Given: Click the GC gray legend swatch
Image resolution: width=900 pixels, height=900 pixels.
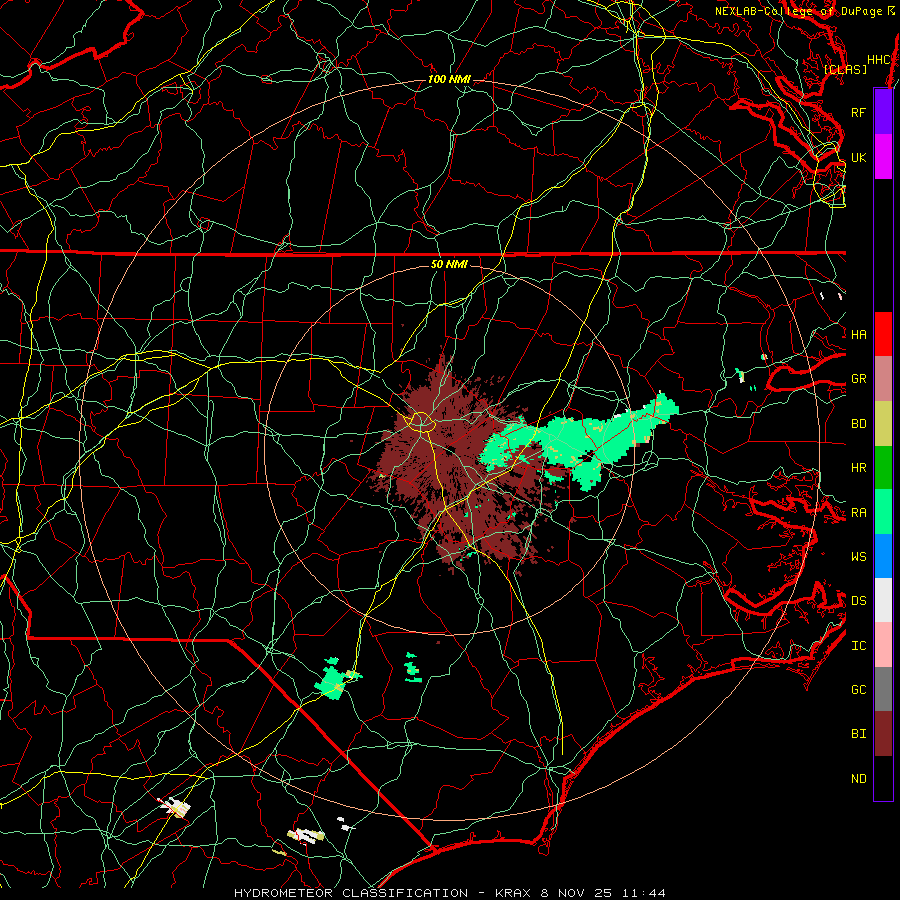Looking at the screenshot, I should point(883,689).
